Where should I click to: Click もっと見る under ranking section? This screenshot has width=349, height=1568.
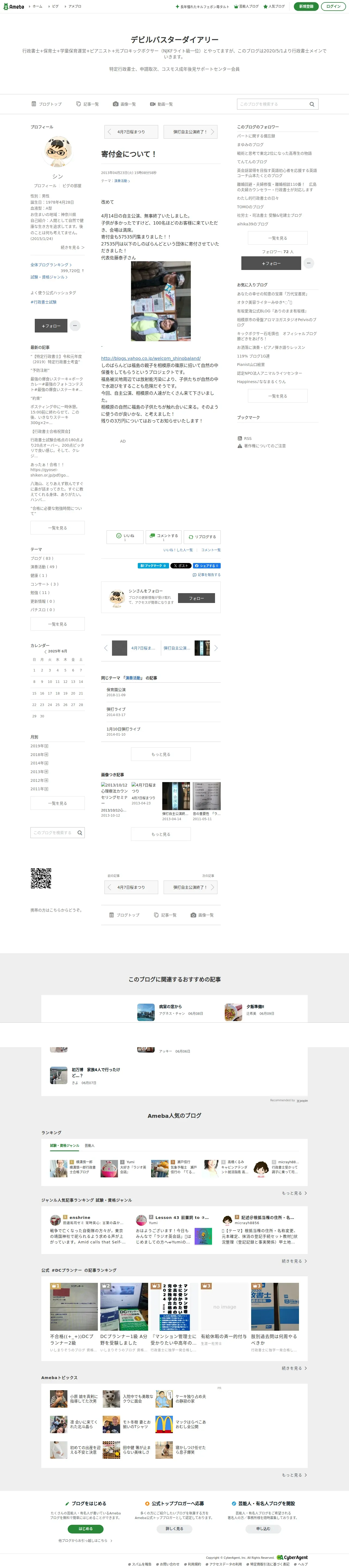(294, 1193)
